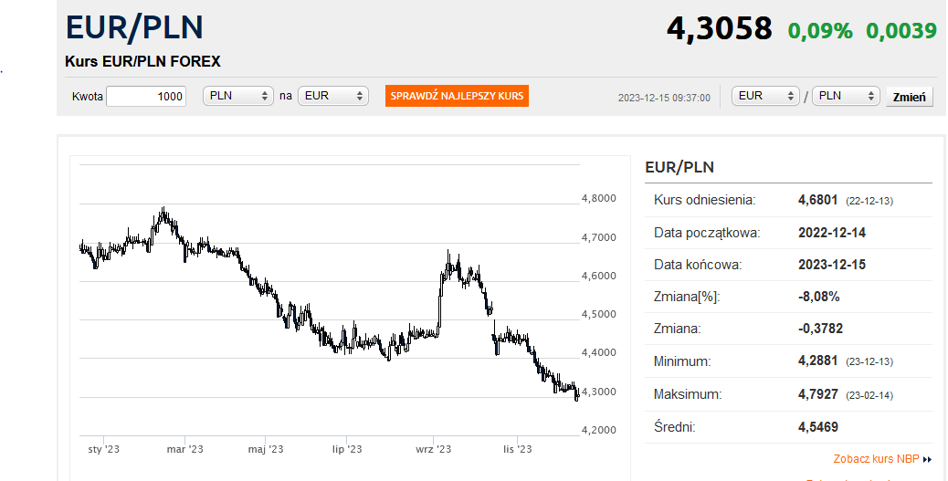
Task: Select the Maksimum value 4,7927
Action: point(819,394)
